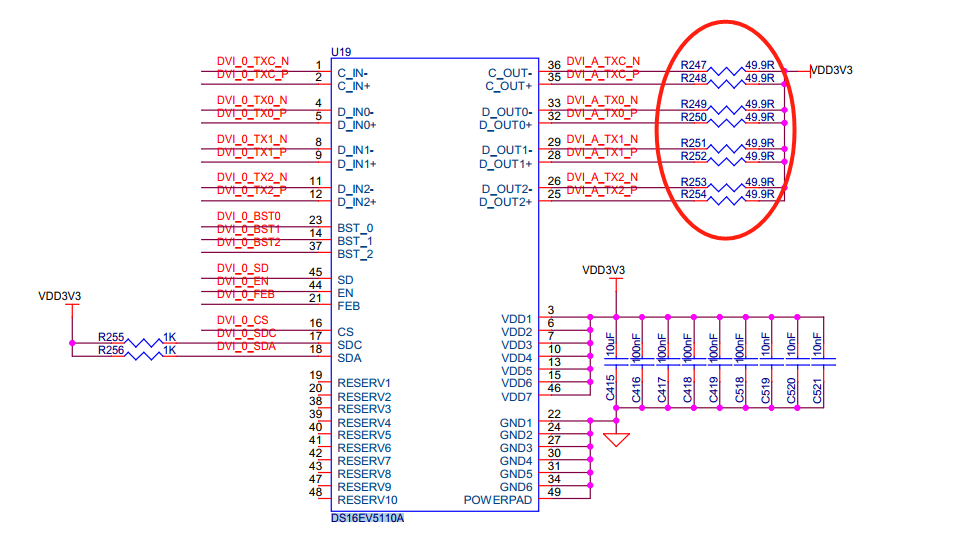This screenshot has width=961, height=546.
Task: Select the RESERV10 pin name
Action: click(367, 500)
